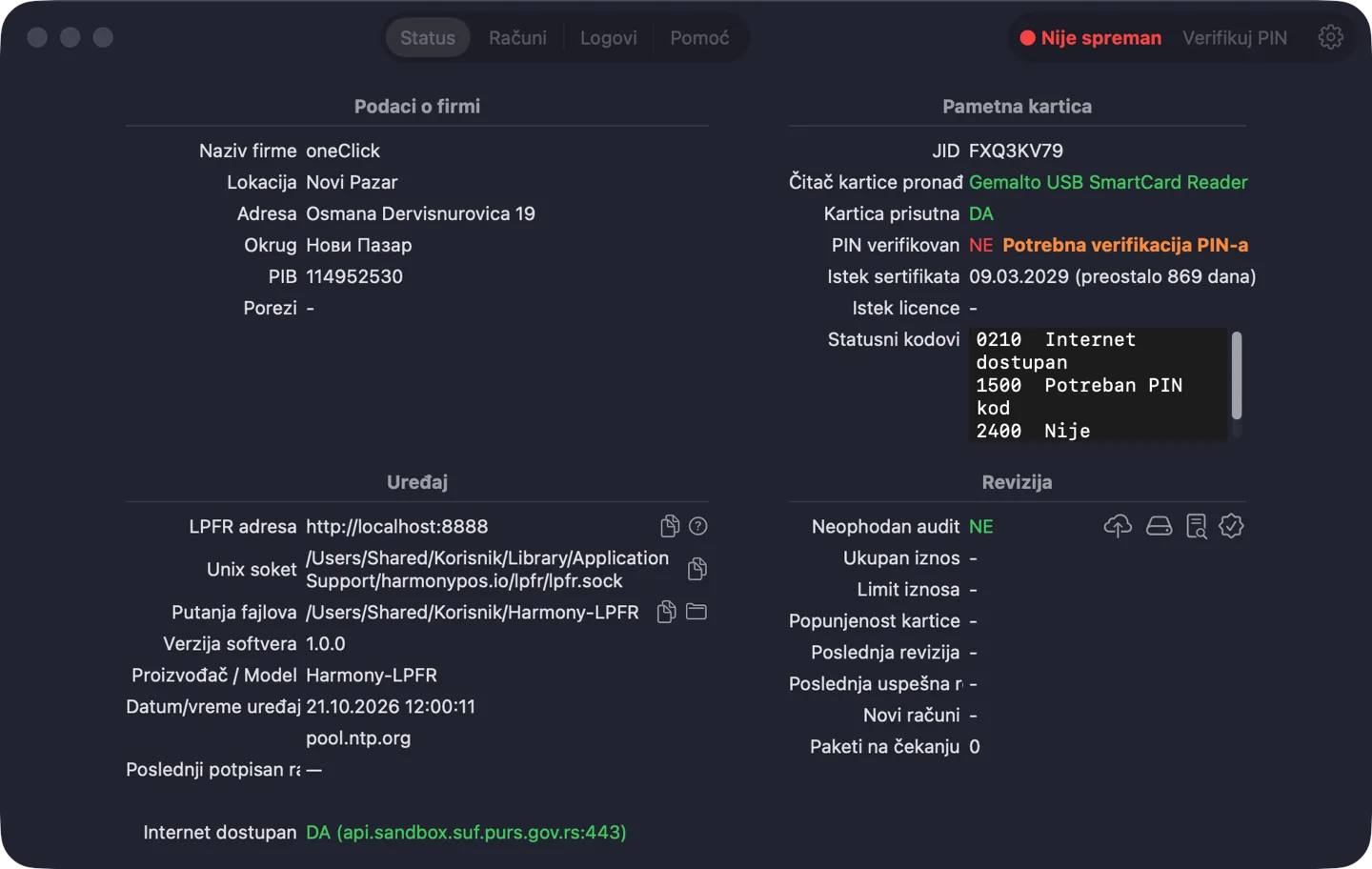Screen dimensions: 1372x869
Task: Switch to the Status tab
Action: click(428, 38)
